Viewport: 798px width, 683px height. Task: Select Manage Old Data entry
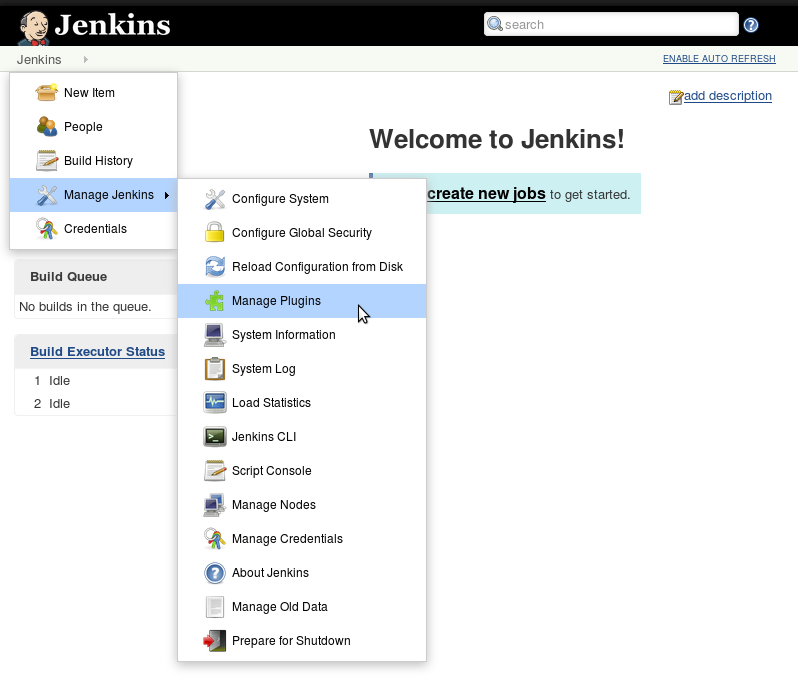(302, 607)
